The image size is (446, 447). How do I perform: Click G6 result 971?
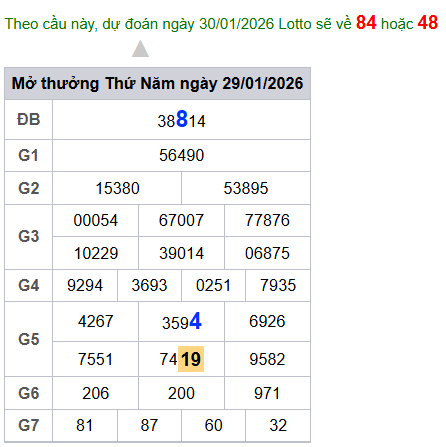[267, 393]
